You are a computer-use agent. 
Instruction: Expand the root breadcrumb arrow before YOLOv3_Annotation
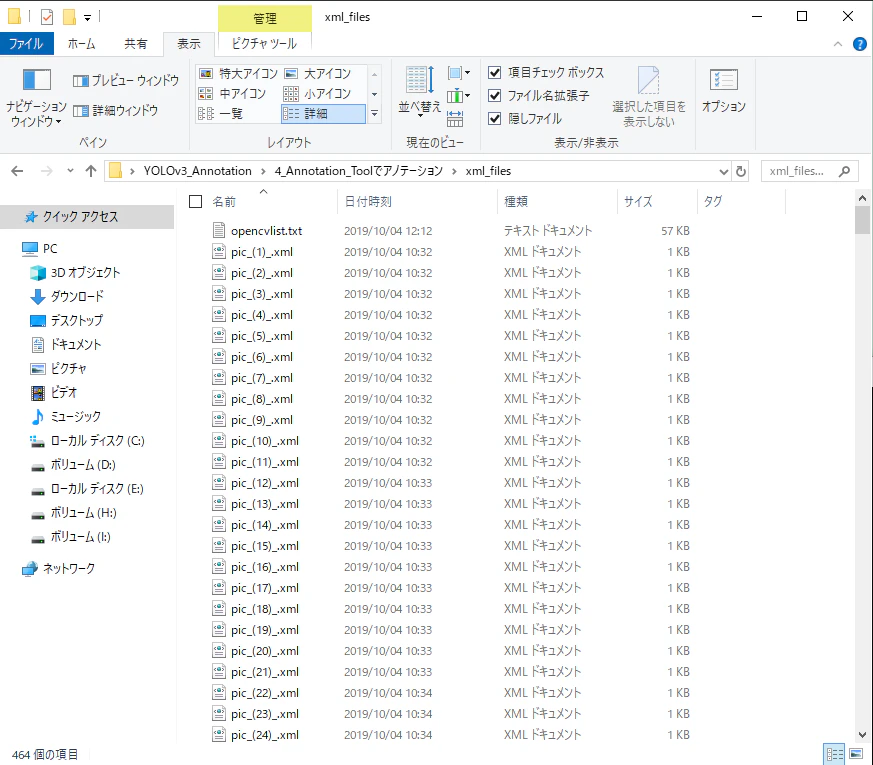click(x=132, y=171)
